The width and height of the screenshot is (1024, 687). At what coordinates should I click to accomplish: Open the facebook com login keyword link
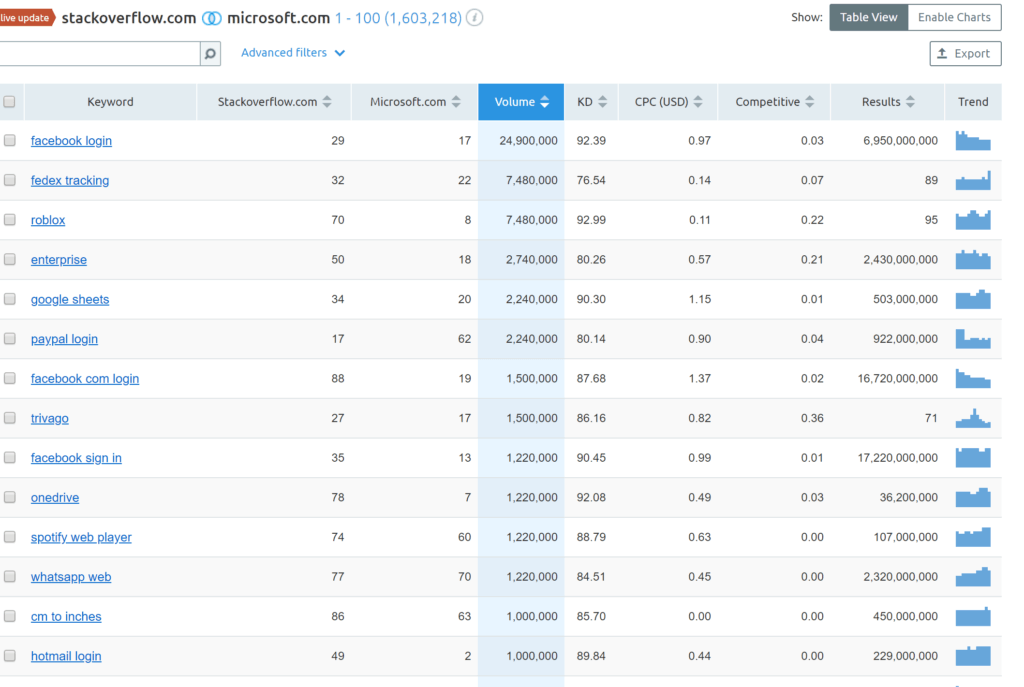tap(85, 379)
